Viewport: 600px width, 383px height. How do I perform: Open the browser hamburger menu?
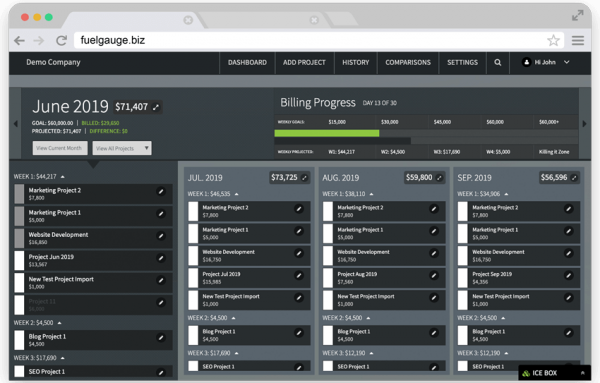578,40
